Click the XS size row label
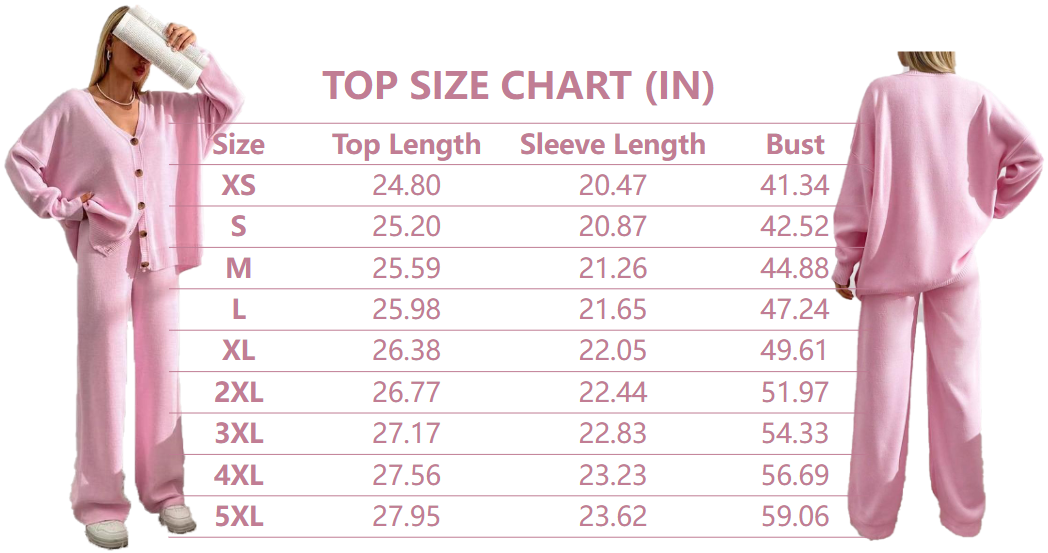 (239, 185)
